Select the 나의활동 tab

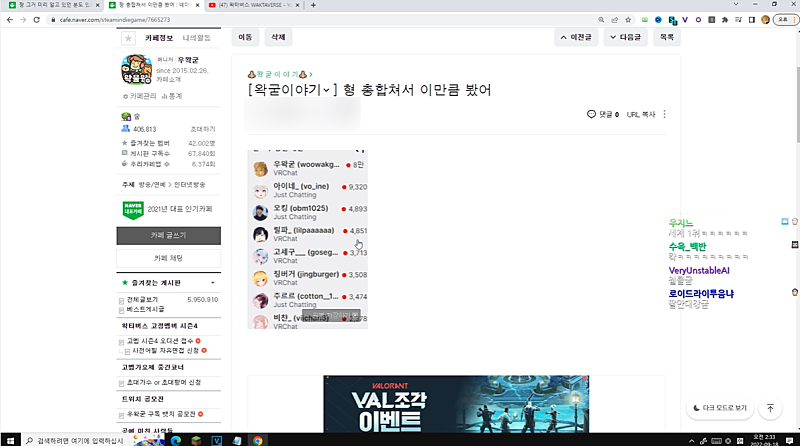tap(196, 38)
